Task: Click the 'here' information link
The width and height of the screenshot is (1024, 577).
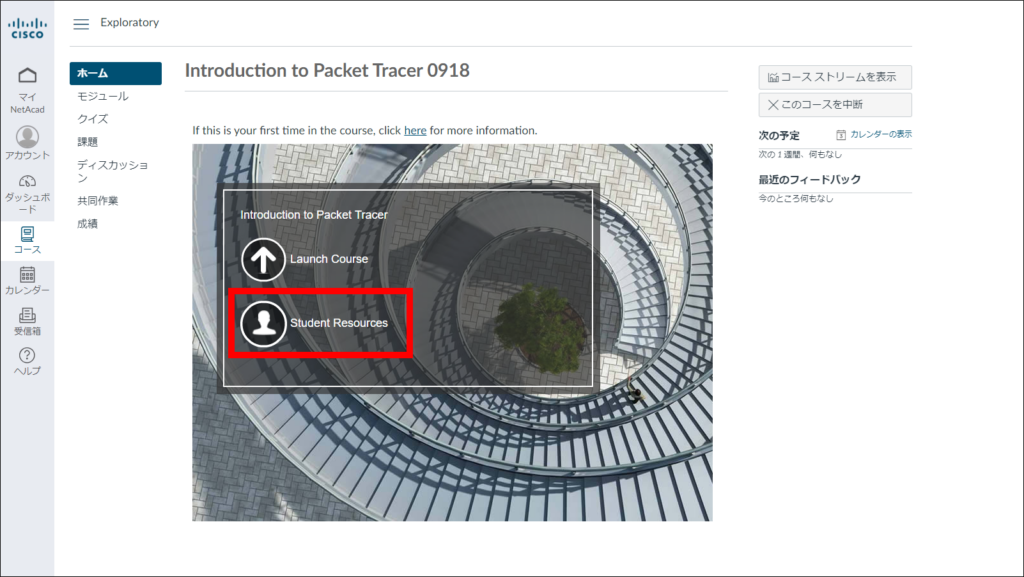Action: tap(415, 131)
